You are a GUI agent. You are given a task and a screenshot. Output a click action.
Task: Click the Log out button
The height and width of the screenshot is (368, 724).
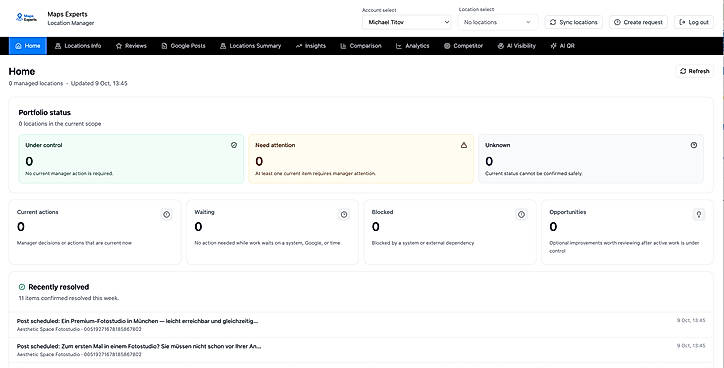694,22
